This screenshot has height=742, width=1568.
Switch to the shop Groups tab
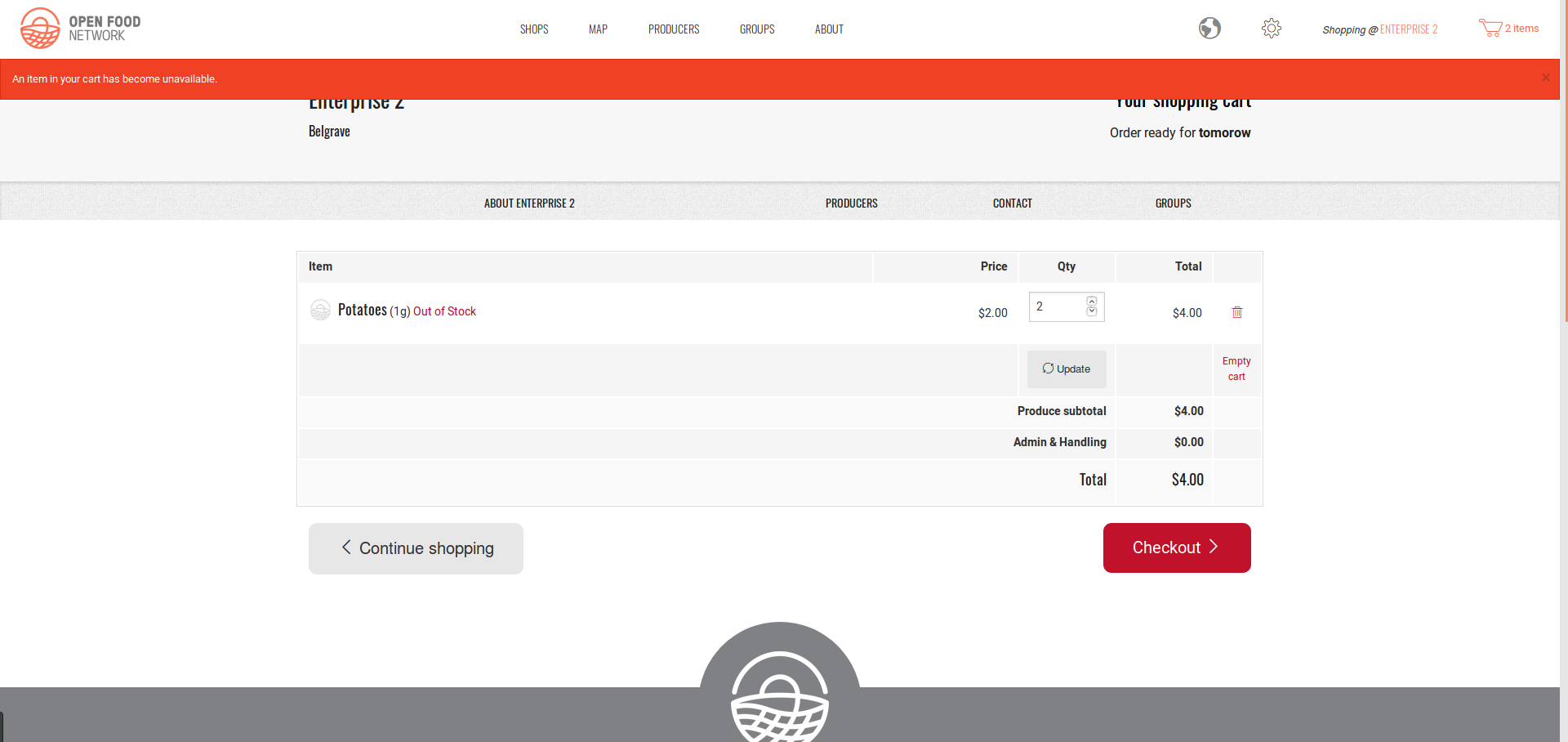(1173, 203)
